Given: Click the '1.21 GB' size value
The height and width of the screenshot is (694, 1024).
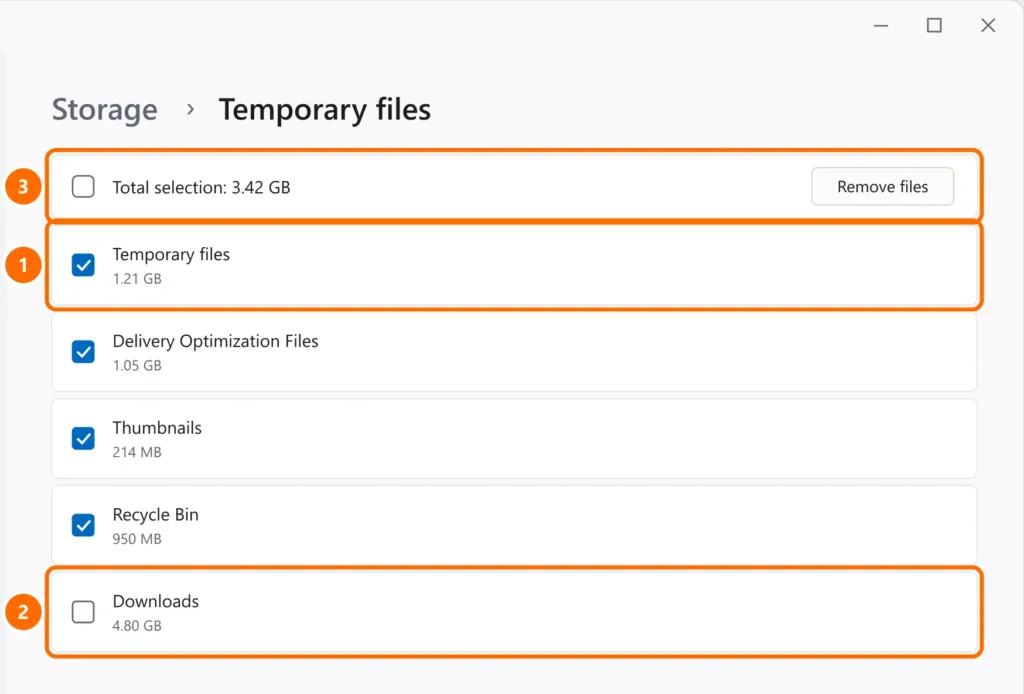Looking at the screenshot, I should tap(136, 279).
